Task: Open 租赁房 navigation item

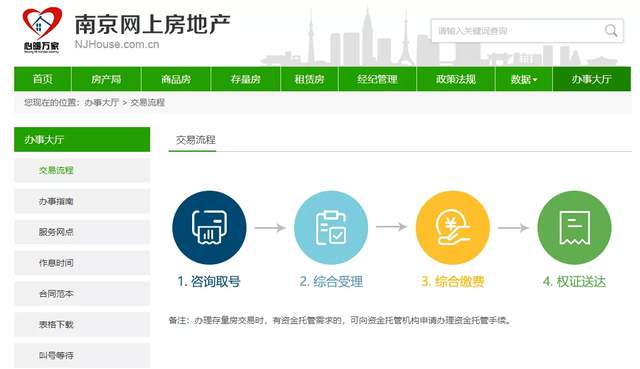Action: click(x=309, y=79)
